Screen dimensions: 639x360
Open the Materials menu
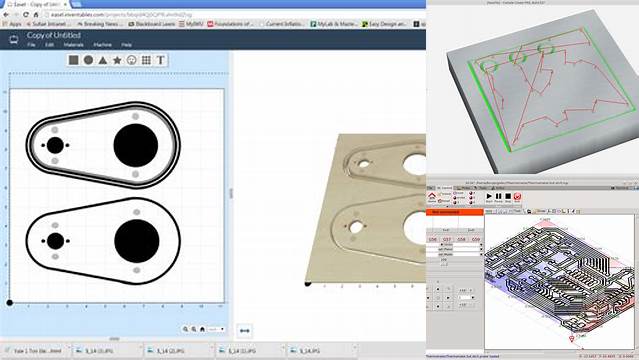(x=74, y=45)
